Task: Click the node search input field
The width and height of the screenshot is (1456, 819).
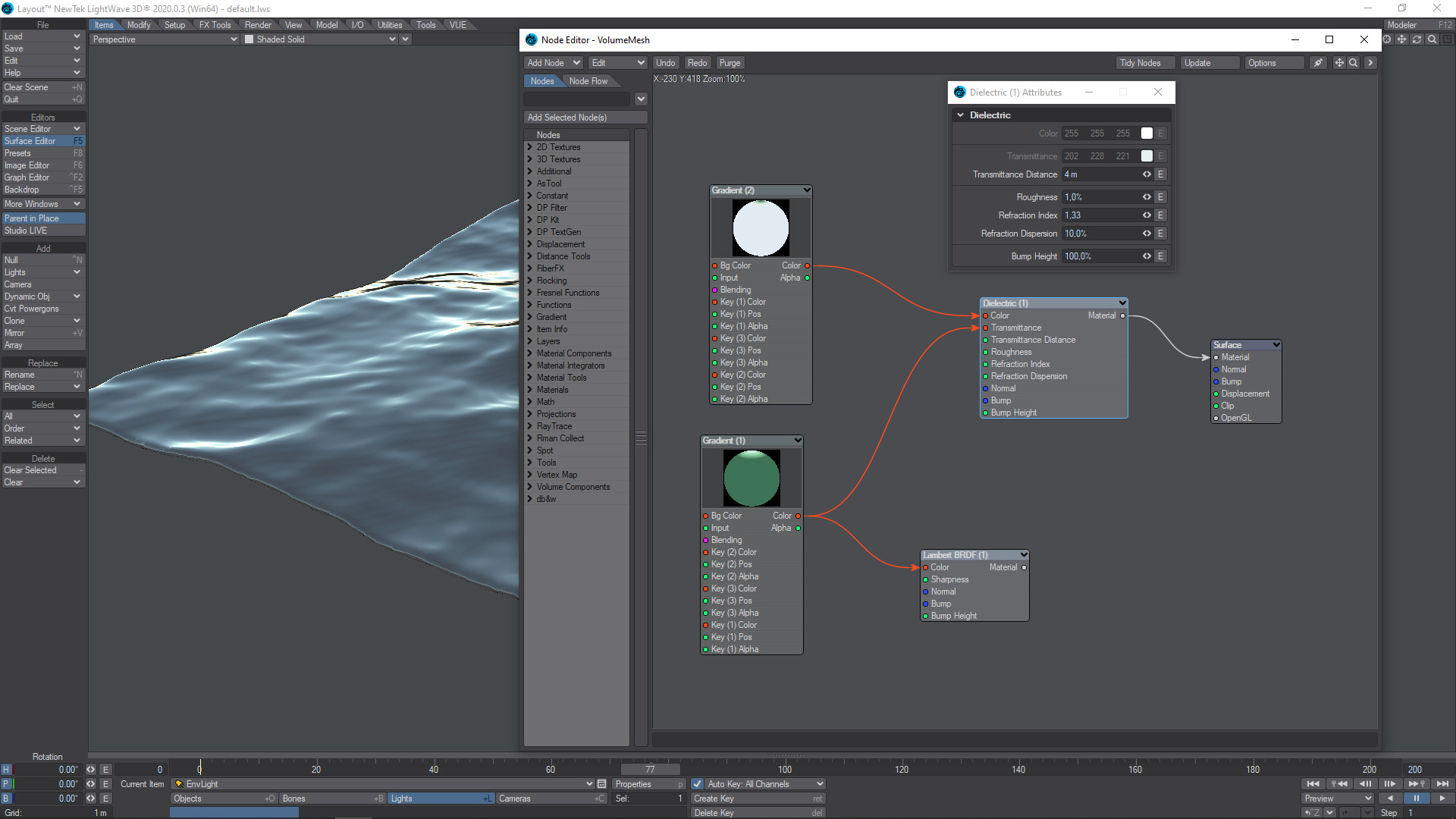Action: click(x=576, y=99)
